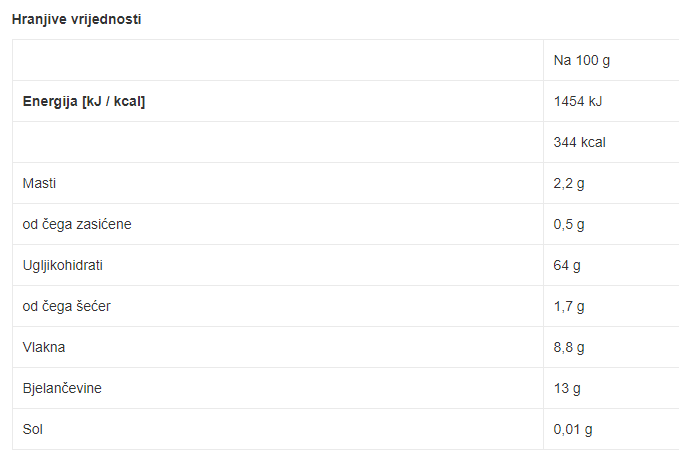Select the 0,01 g salt value
This screenshot has width=679, height=464.
point(572,429)
